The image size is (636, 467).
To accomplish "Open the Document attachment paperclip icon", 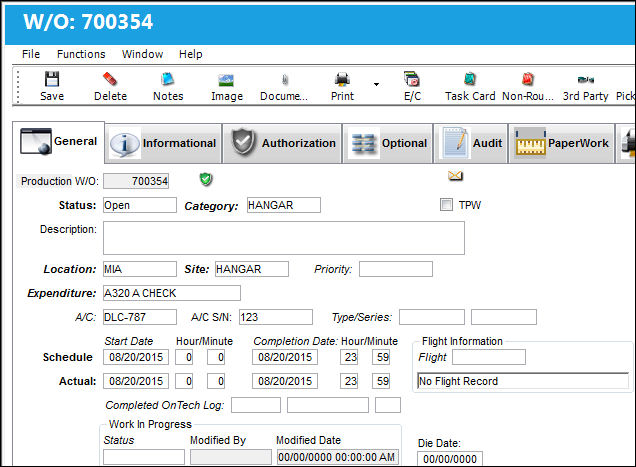I will click(285, 80).
